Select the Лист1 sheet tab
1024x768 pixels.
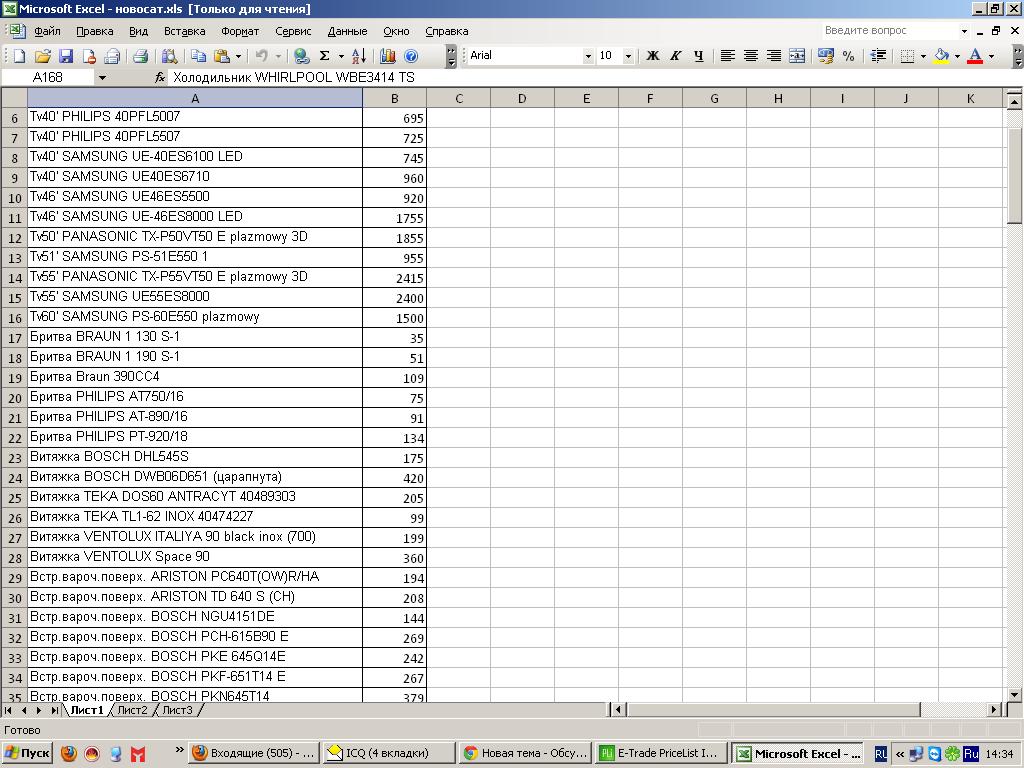pyautogui.click(x=87, y=710)
